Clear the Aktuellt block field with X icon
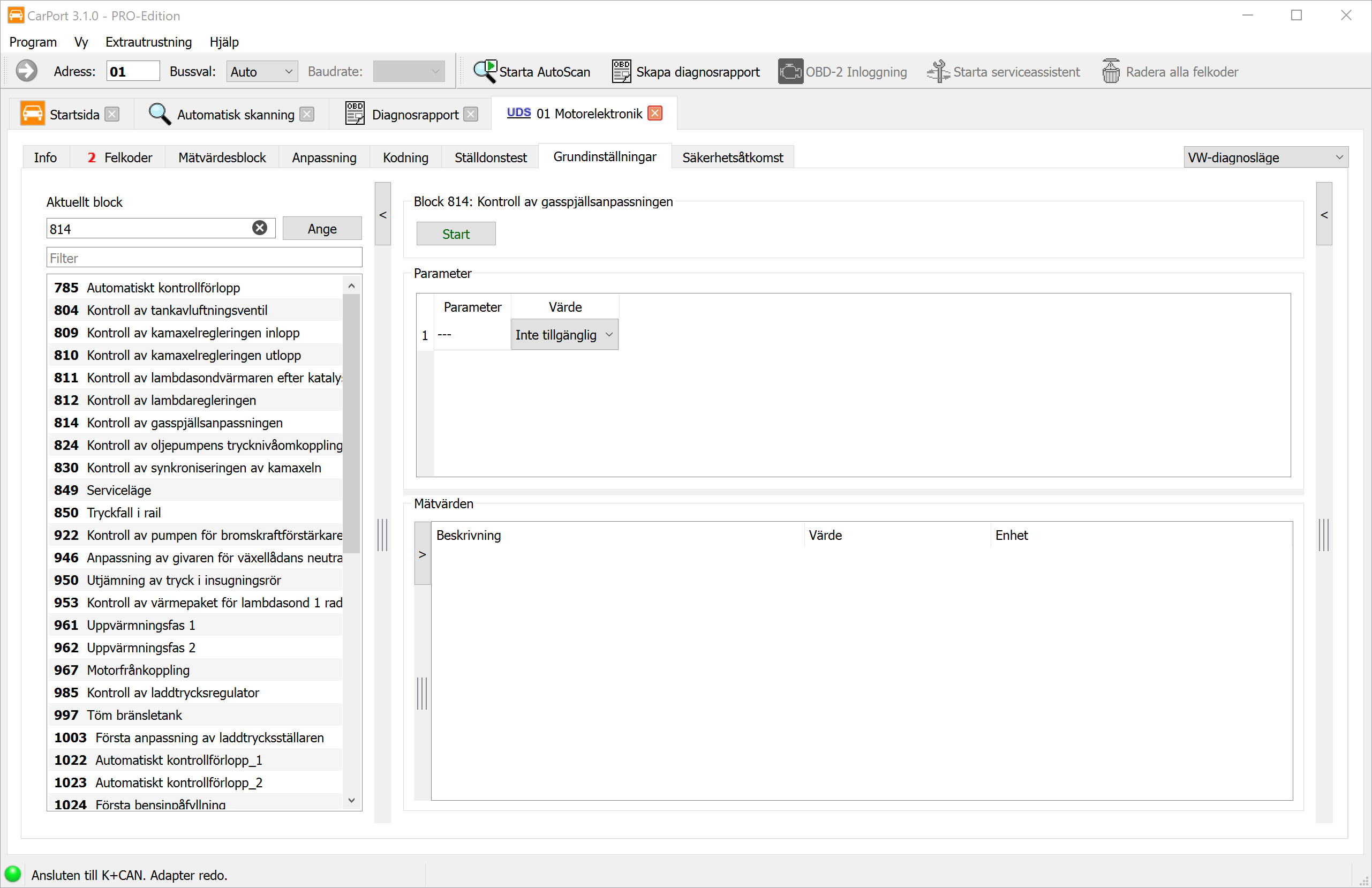This screenshot has height=888, width=1372. 260,228
